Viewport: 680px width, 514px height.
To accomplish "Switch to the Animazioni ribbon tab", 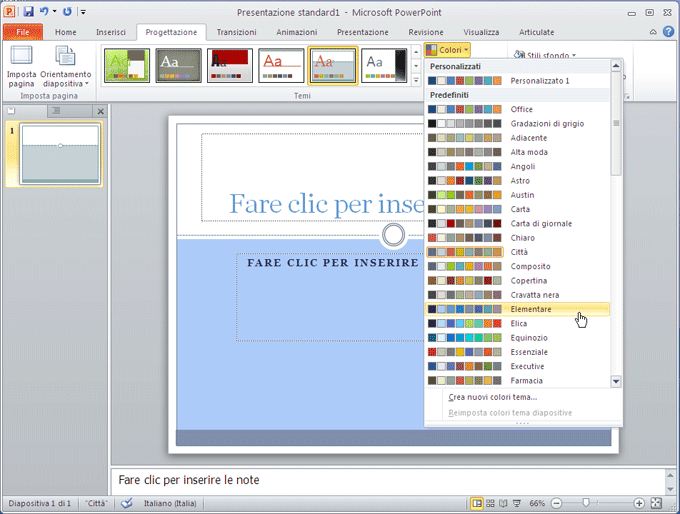I will 297,32.
